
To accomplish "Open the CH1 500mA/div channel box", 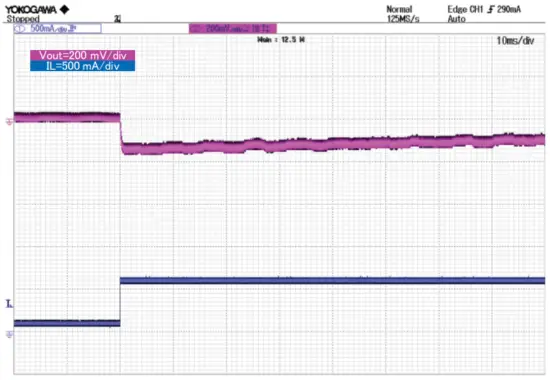I will coord(58,28).
